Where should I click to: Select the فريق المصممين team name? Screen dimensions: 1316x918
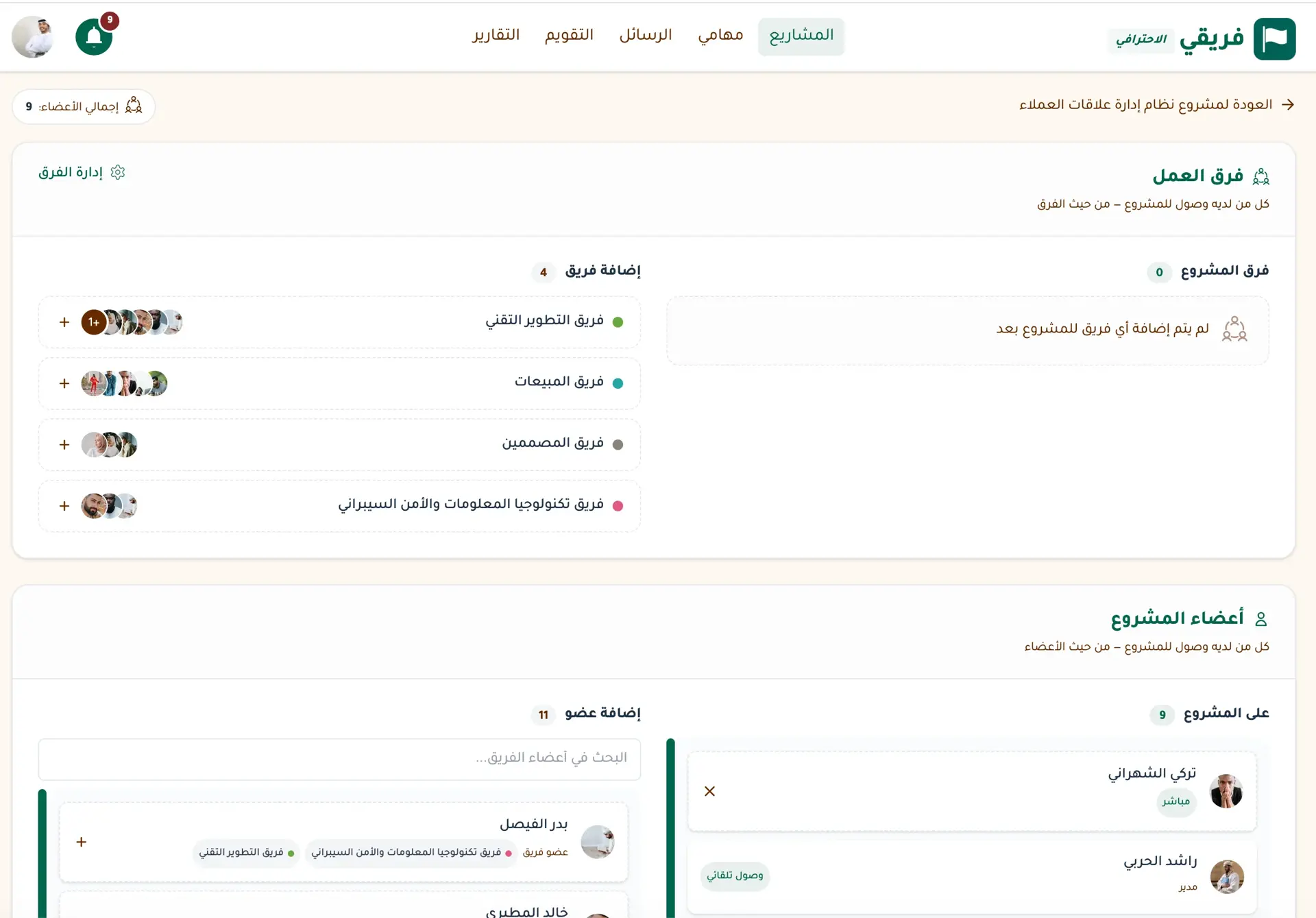(x=552, y=443)
